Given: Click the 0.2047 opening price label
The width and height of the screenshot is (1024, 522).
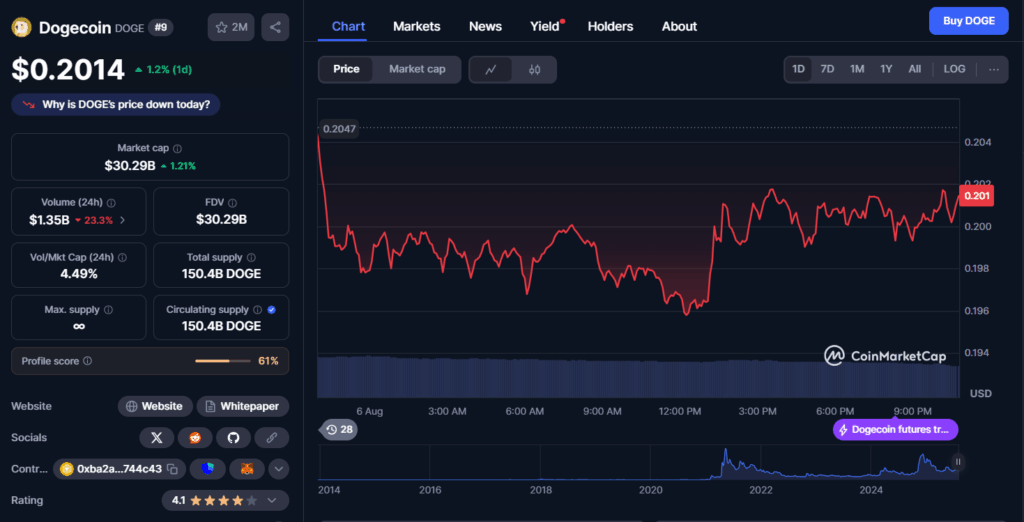Looking at the screenshot, I should pyautogui.click(x=339, y=129).
